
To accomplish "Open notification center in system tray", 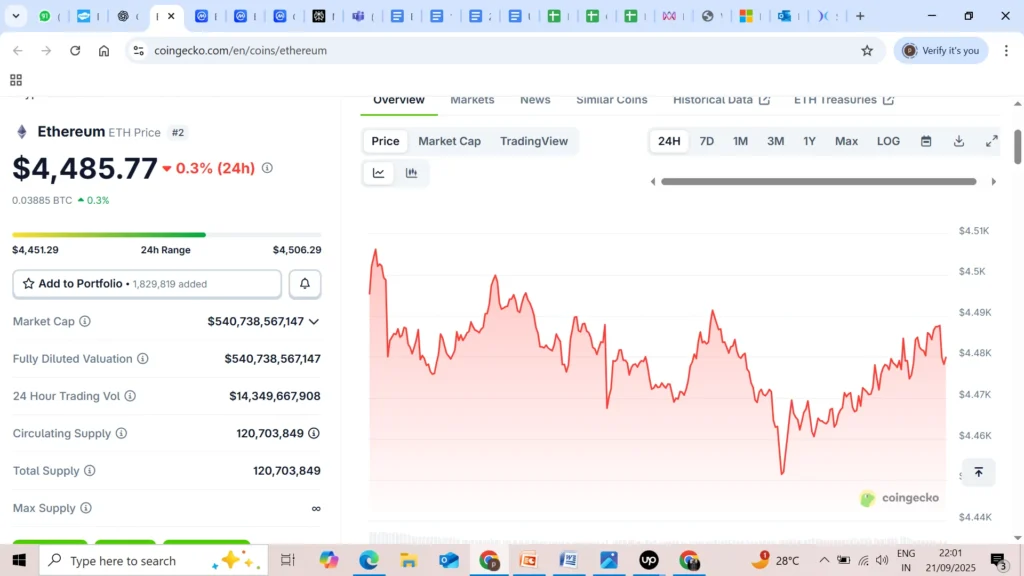I will coord(999,560).
